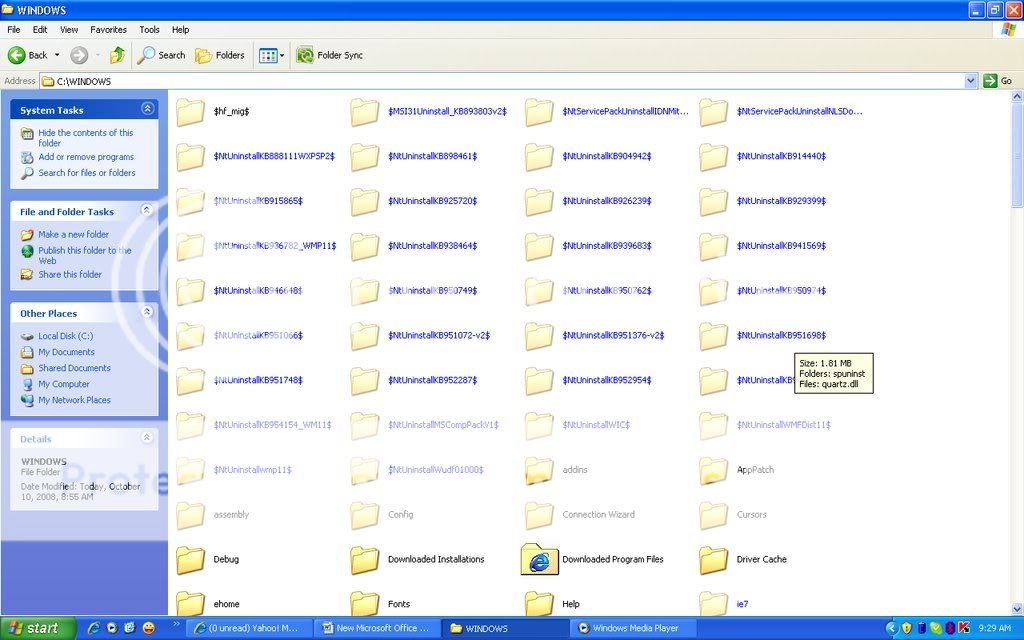
Task: Click Search for files or folders
Action: 87,172
